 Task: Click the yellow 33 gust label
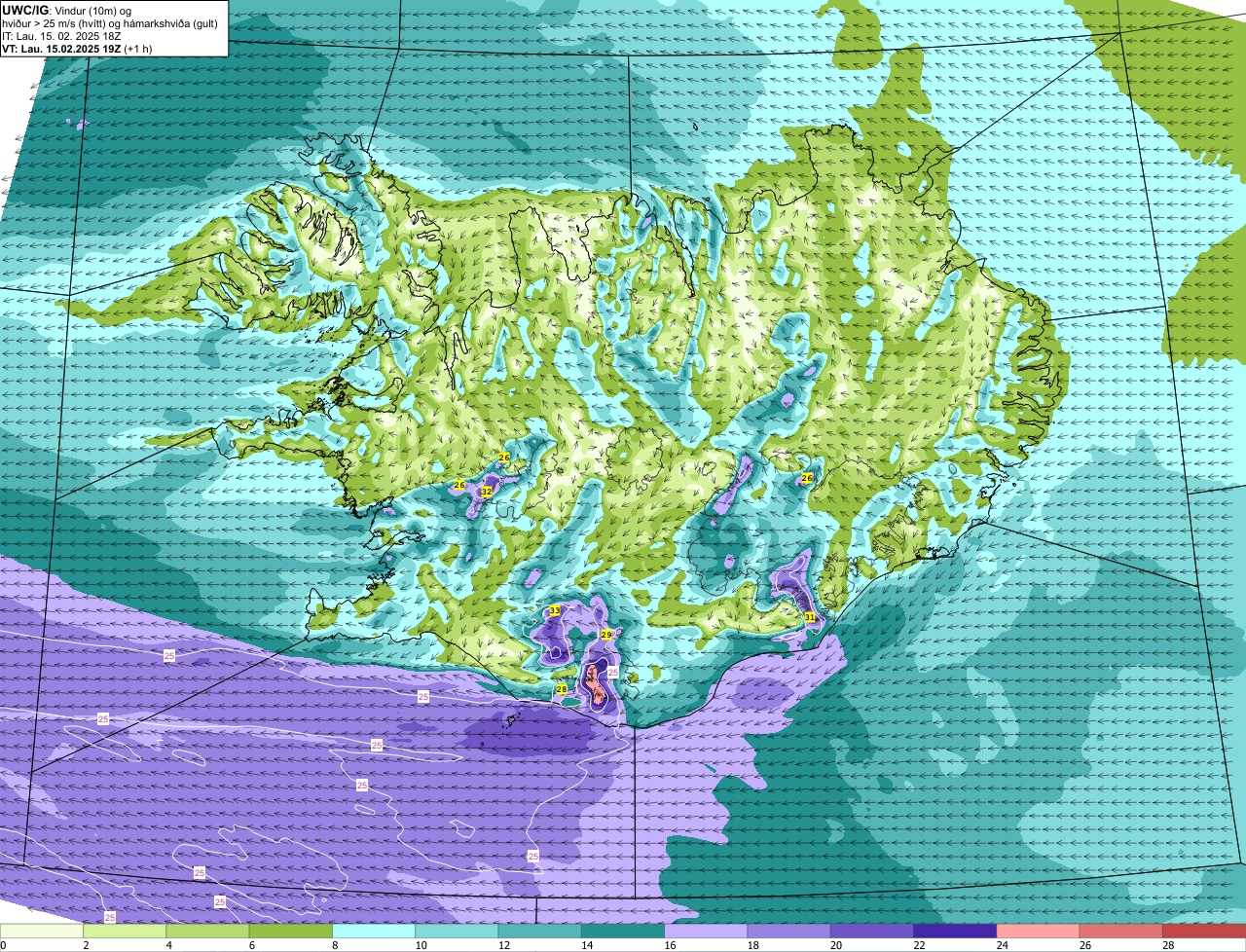pos(555,610)
